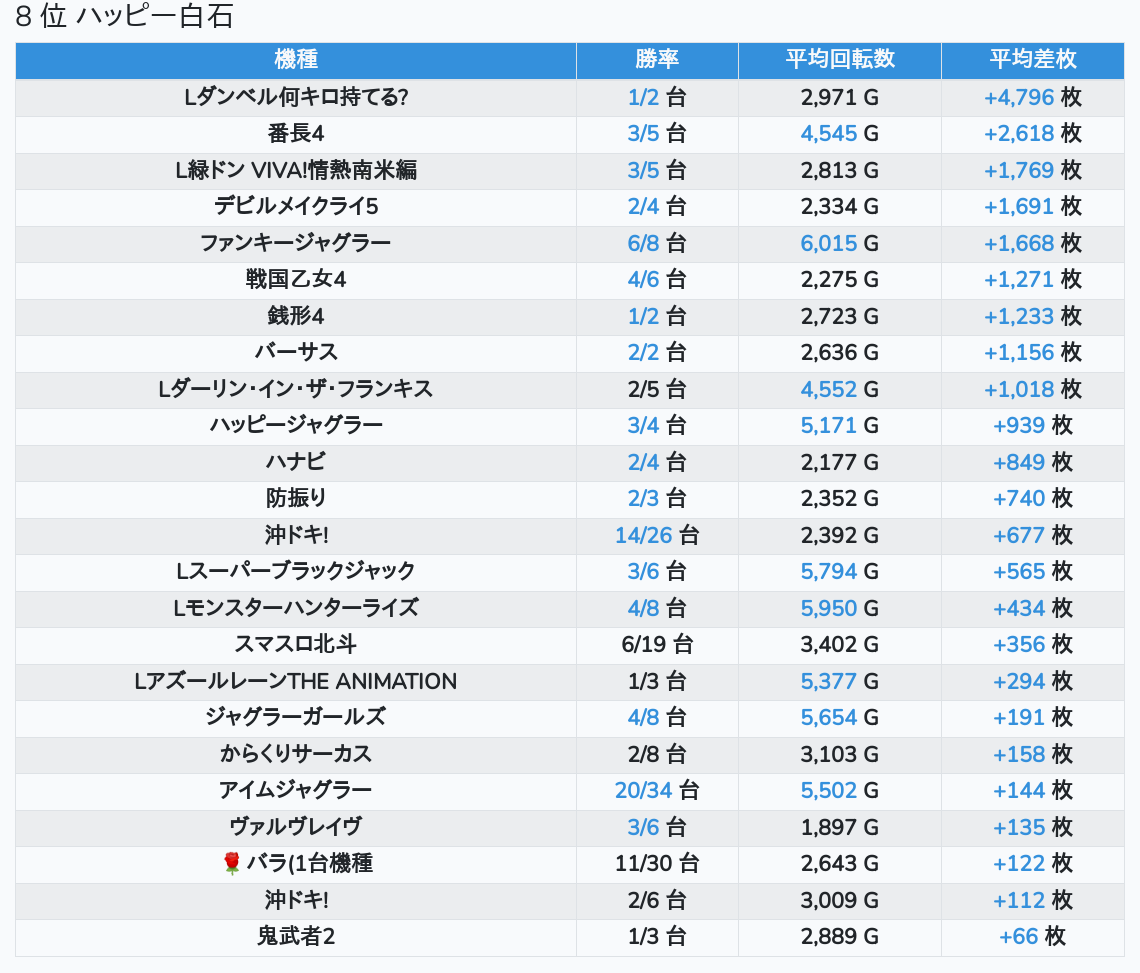Click the +144 枚 difference value
1140x973 pixels.
coord(1032,790)
